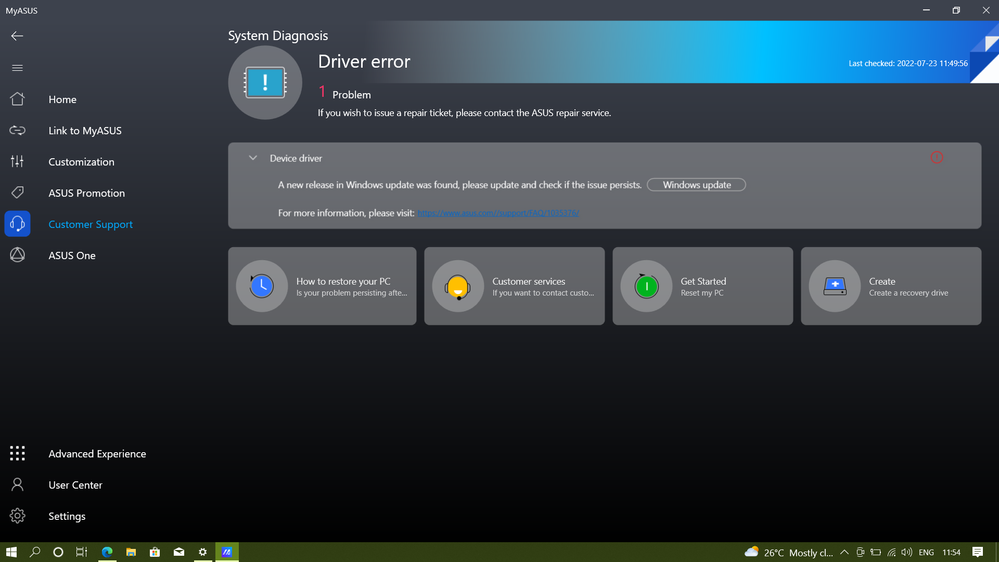Open Mail app from taskbar

179,552
